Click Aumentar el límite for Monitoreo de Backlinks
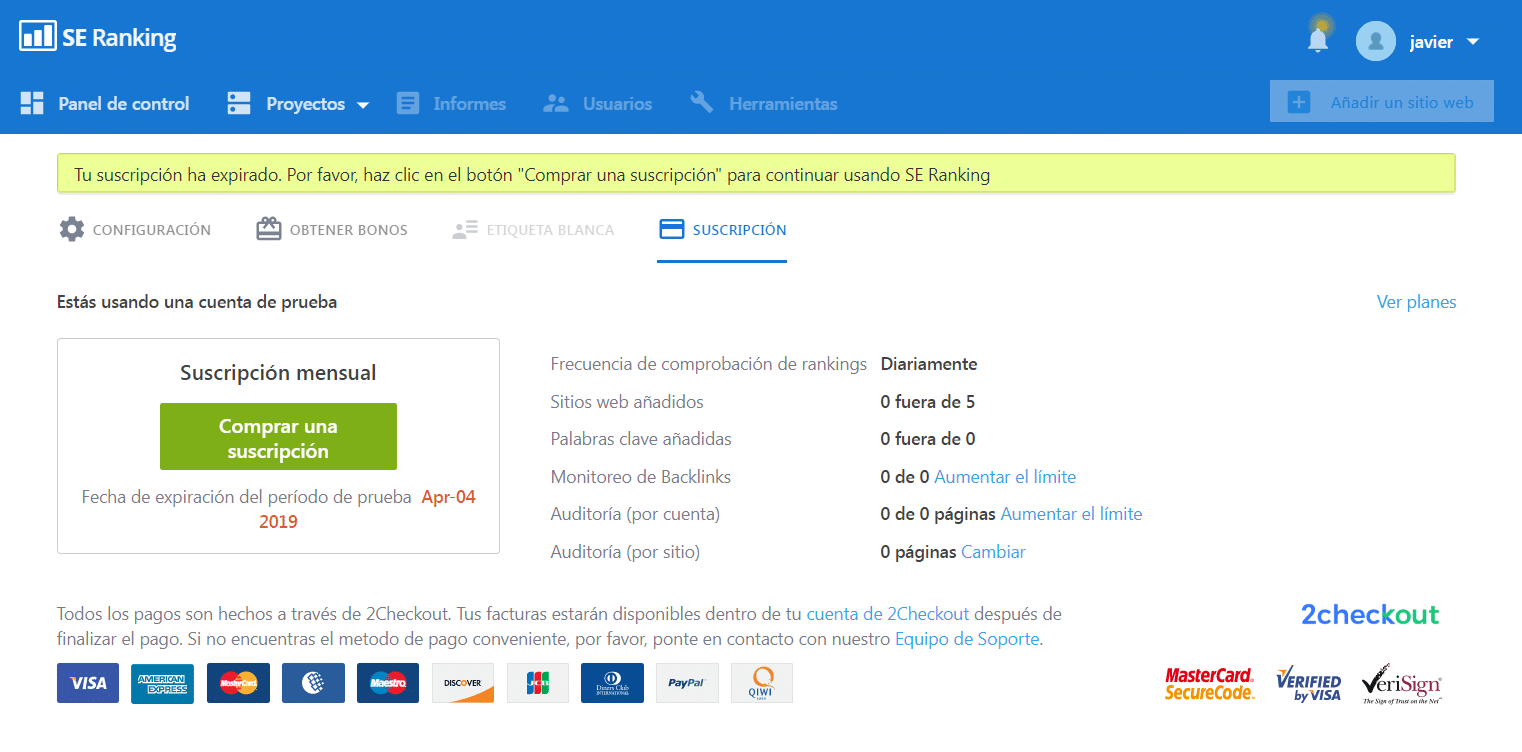The image size is (1522, 752). click(x=1005, y=476)
